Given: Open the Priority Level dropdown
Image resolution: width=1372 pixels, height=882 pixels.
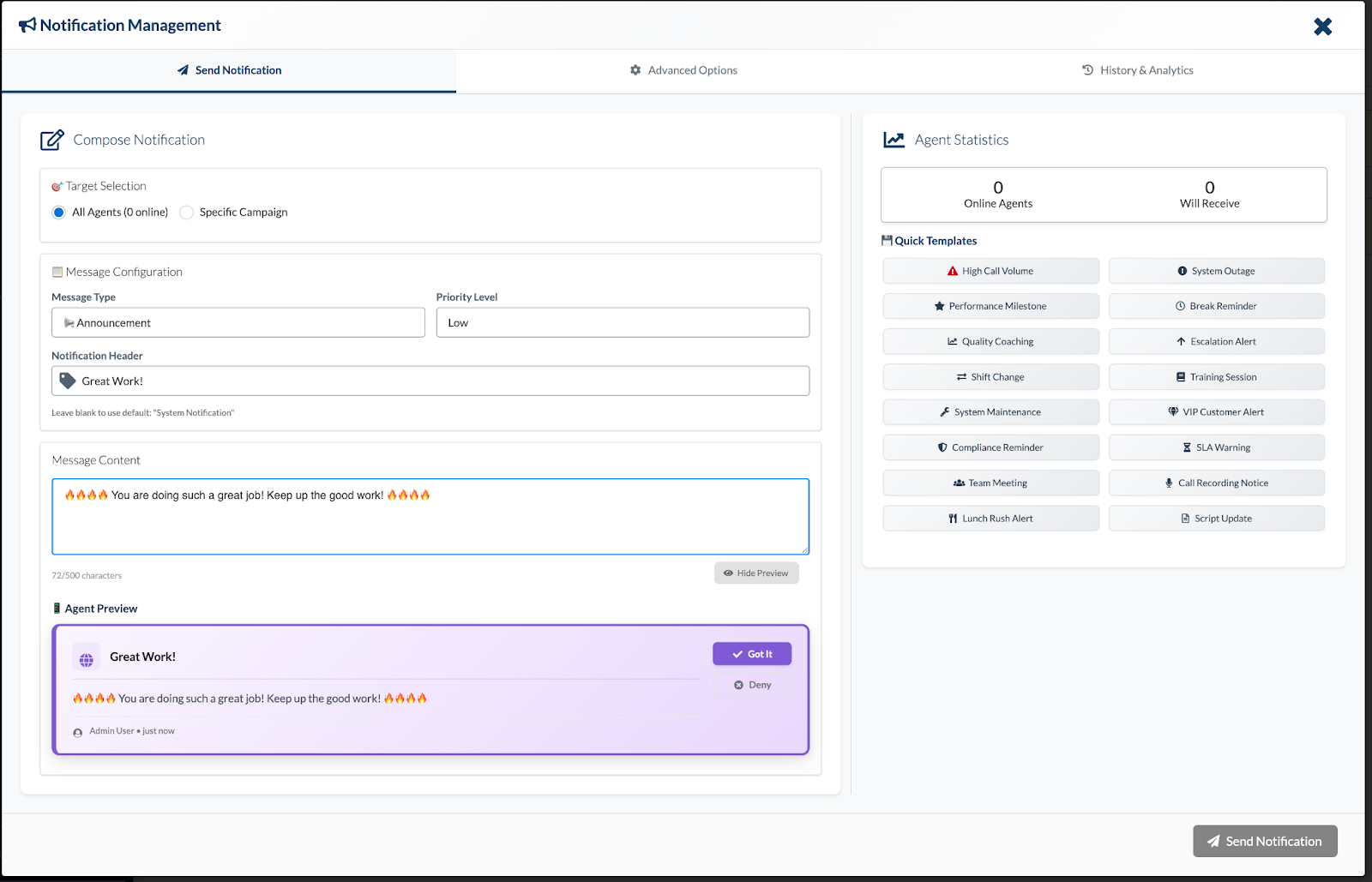Looking at the screenshot, I should (x=623, y=322).
